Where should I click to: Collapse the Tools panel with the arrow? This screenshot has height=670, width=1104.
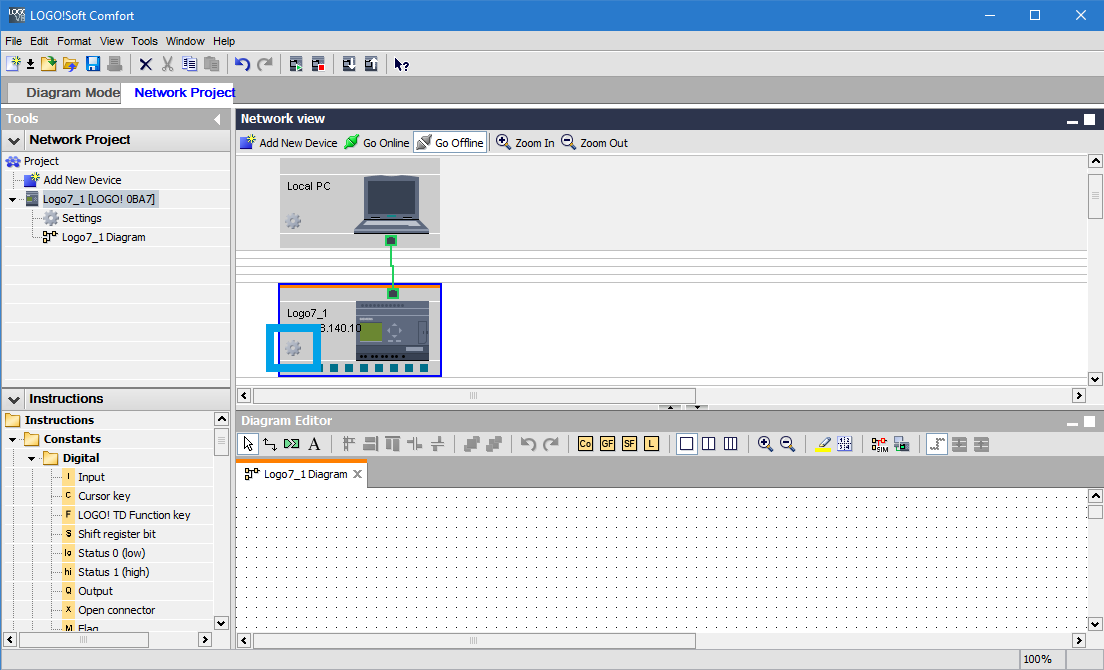pyautogui.click(x=218, y=119)
